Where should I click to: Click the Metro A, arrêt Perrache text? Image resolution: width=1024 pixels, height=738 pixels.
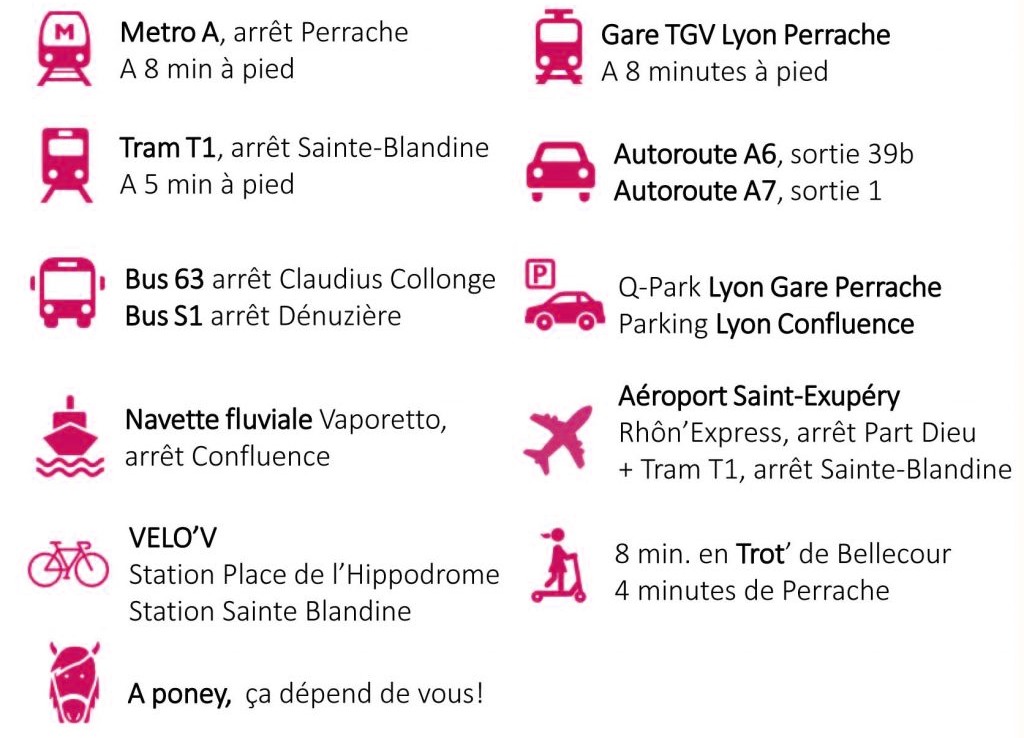(264, 32)
